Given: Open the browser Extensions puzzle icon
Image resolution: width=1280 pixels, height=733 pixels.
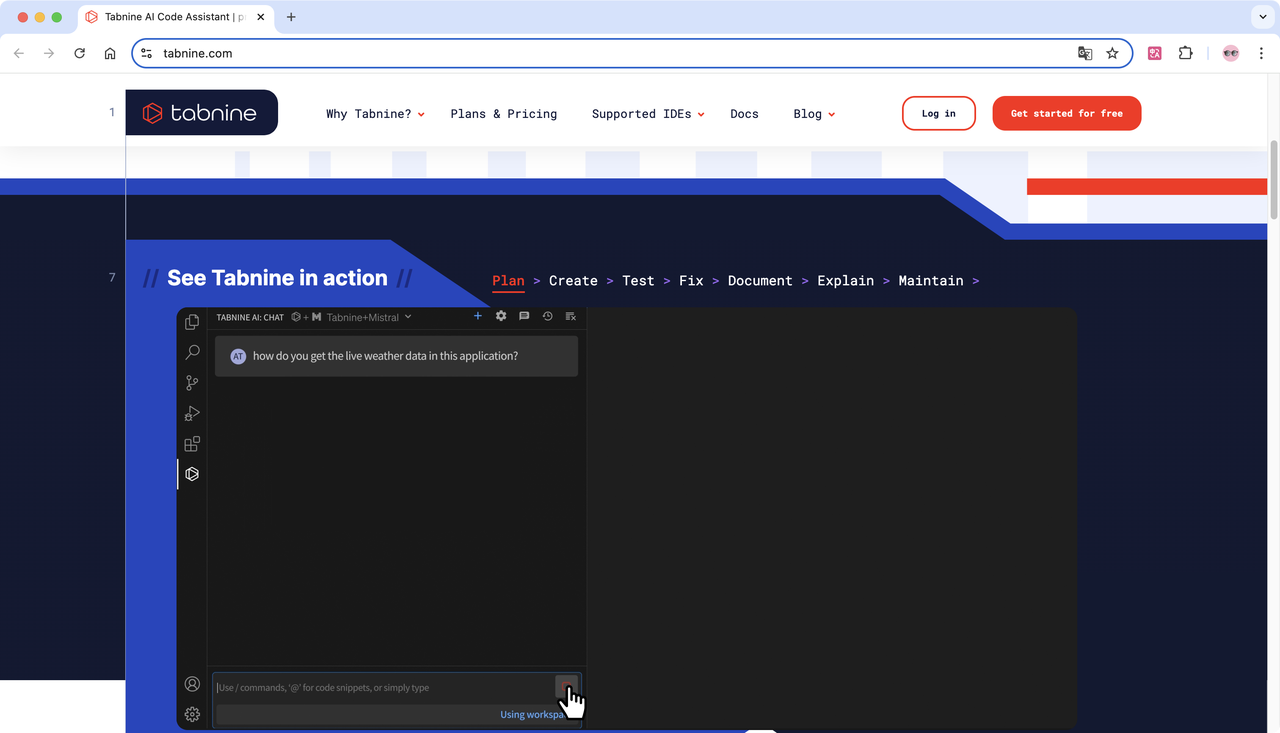Looking at the screenshot, I should coord(1186,53).
